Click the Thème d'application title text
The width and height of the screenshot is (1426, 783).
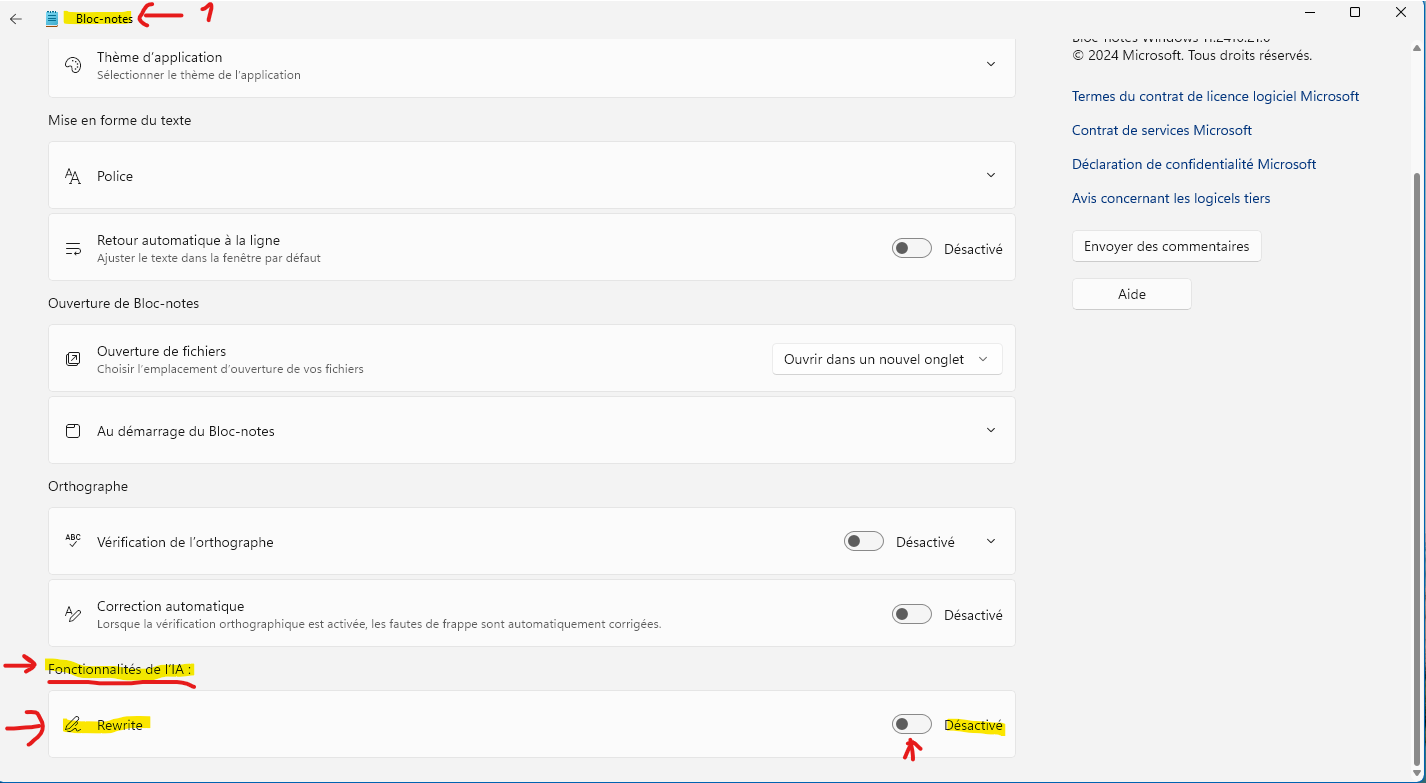(x=159, y=57)
